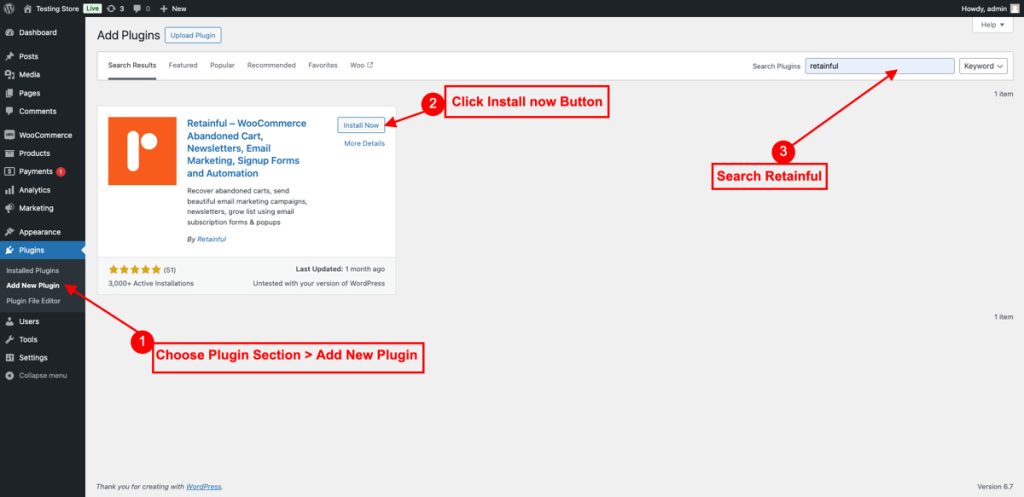Click the Live status badge
The height and width of the screenshot is (497, 1024).
point(93,8)
